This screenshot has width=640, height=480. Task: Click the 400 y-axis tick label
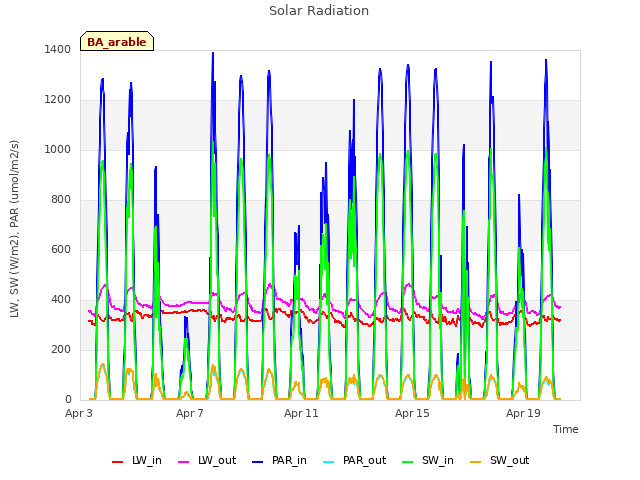(61, 300)
